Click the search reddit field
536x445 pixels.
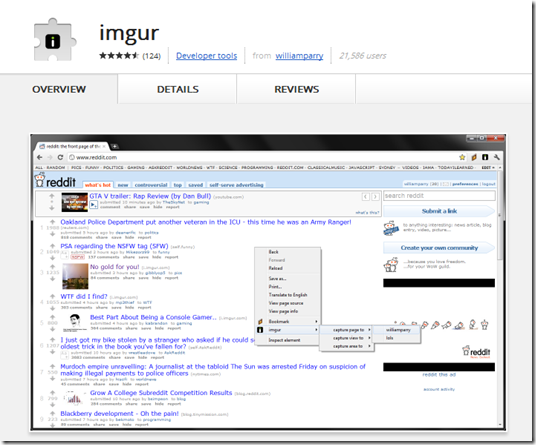coord(439,196)
